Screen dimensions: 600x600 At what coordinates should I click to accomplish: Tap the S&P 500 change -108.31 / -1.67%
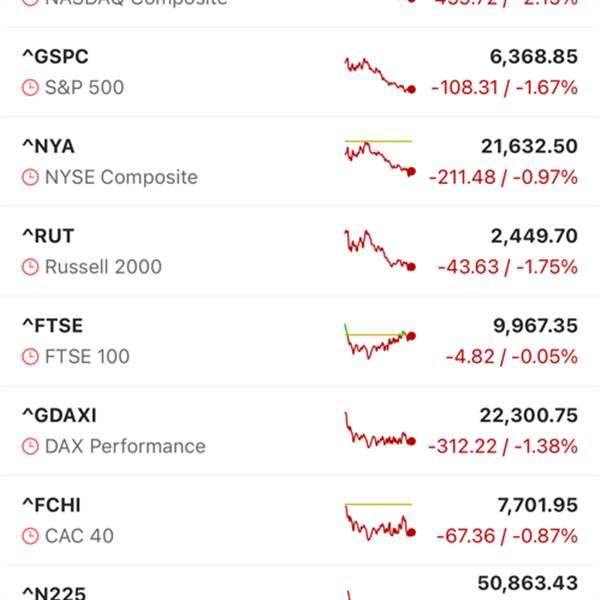(x=504, y=88)
